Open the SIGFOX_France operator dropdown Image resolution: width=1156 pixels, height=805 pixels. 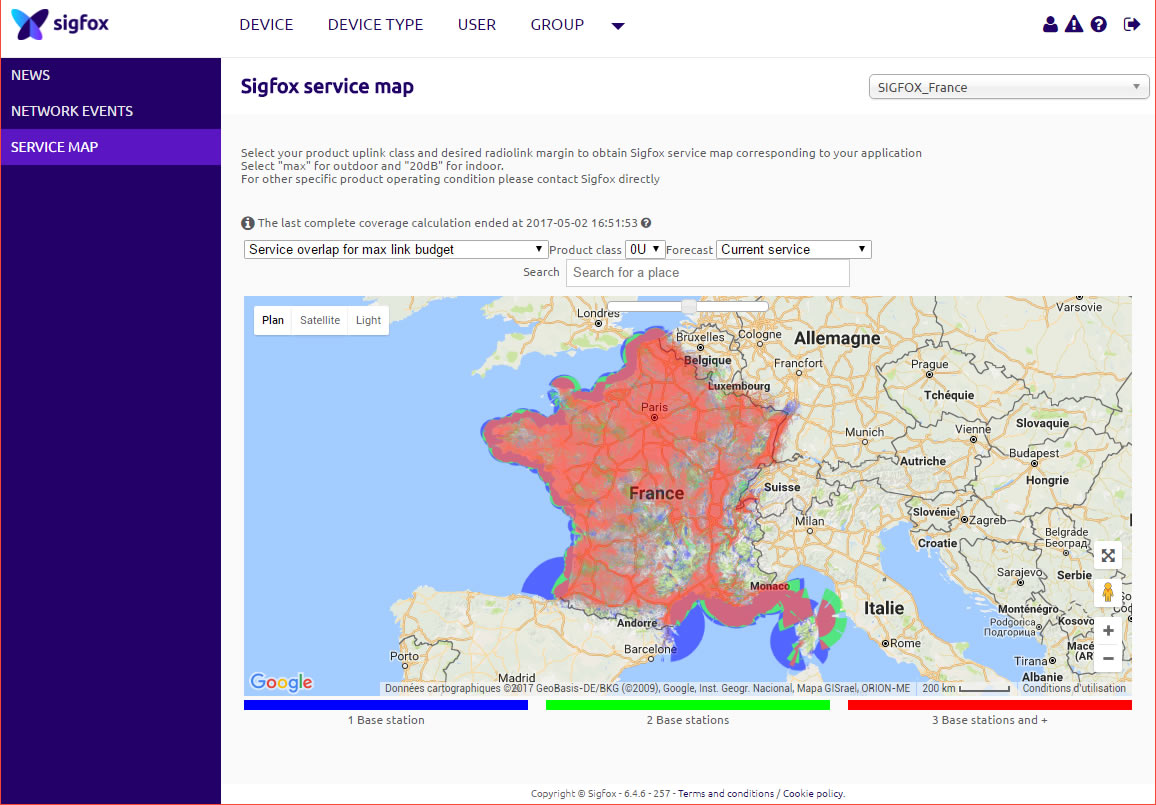1009,87
